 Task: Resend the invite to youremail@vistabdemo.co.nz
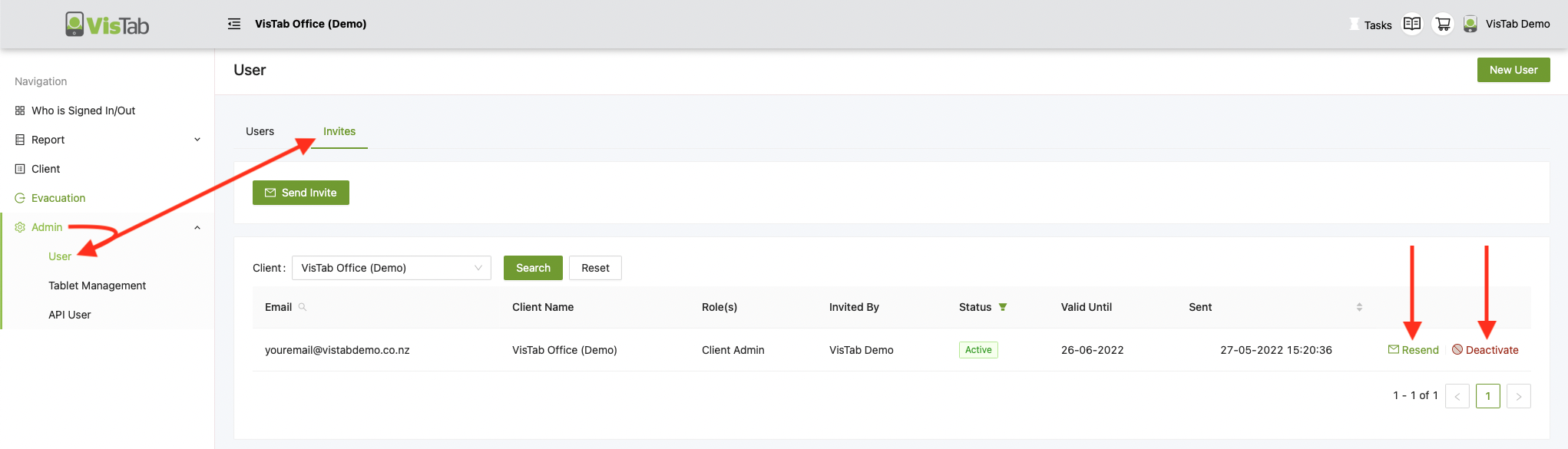pos(1414,350)
